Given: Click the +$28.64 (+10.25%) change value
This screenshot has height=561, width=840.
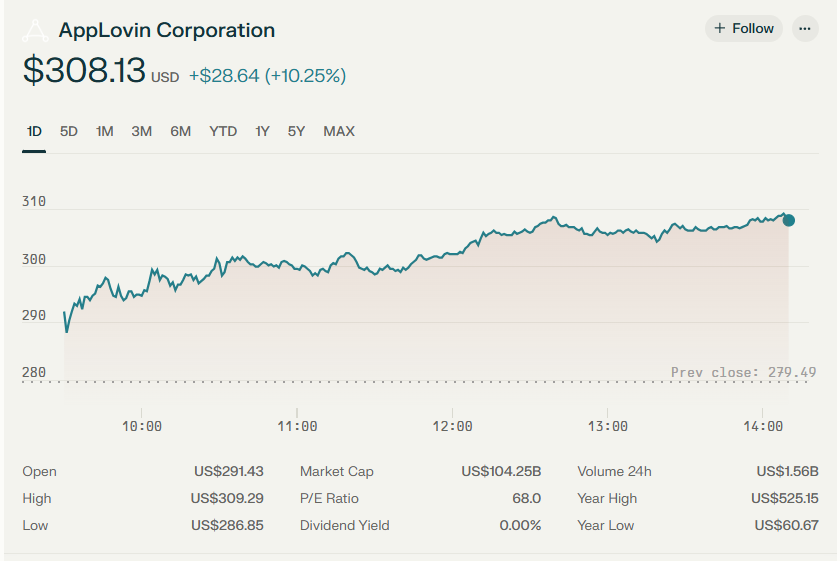Looking at the screenshot, I should coord(267,76).
